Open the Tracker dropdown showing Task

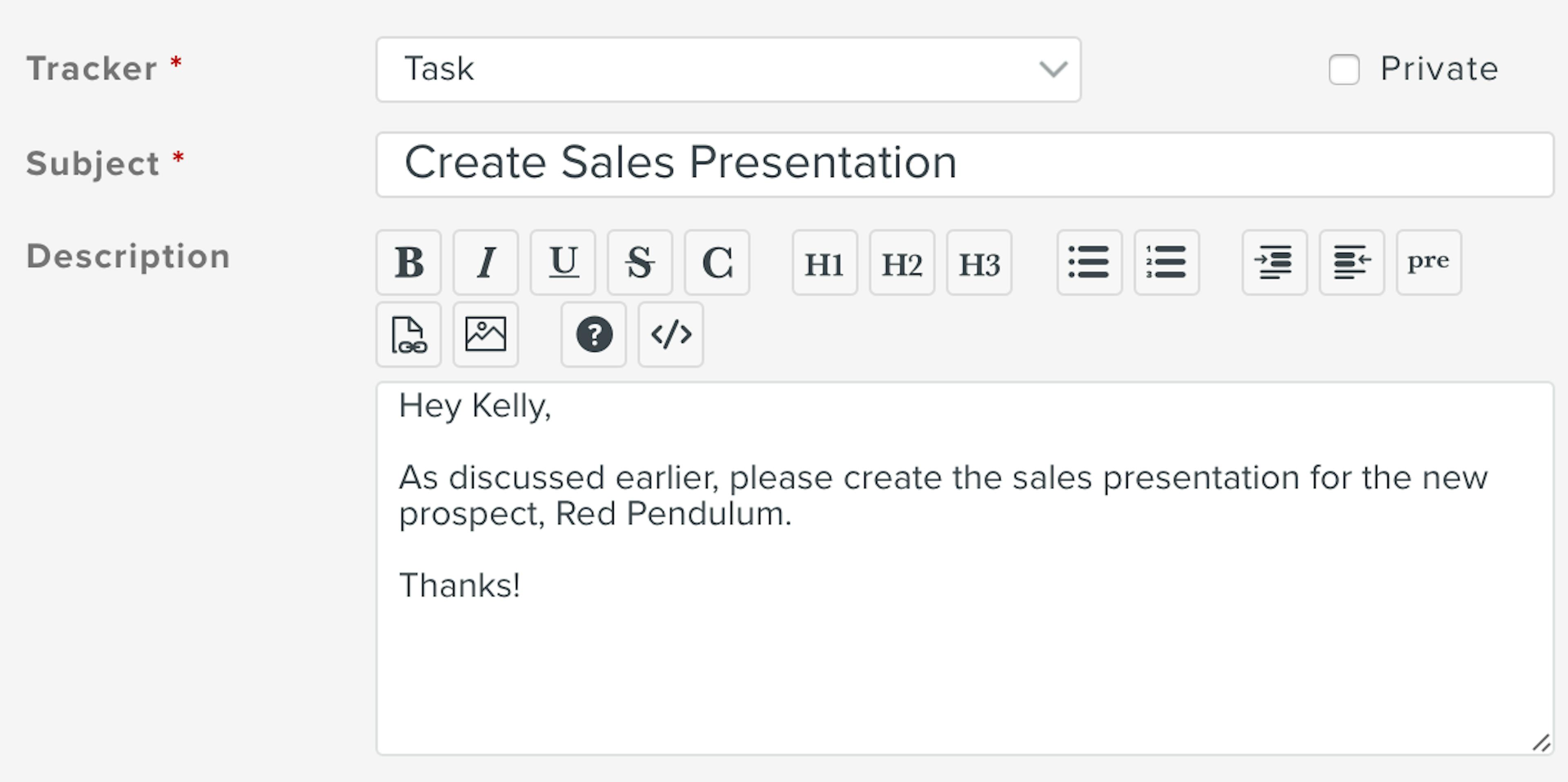click(728, 69)
